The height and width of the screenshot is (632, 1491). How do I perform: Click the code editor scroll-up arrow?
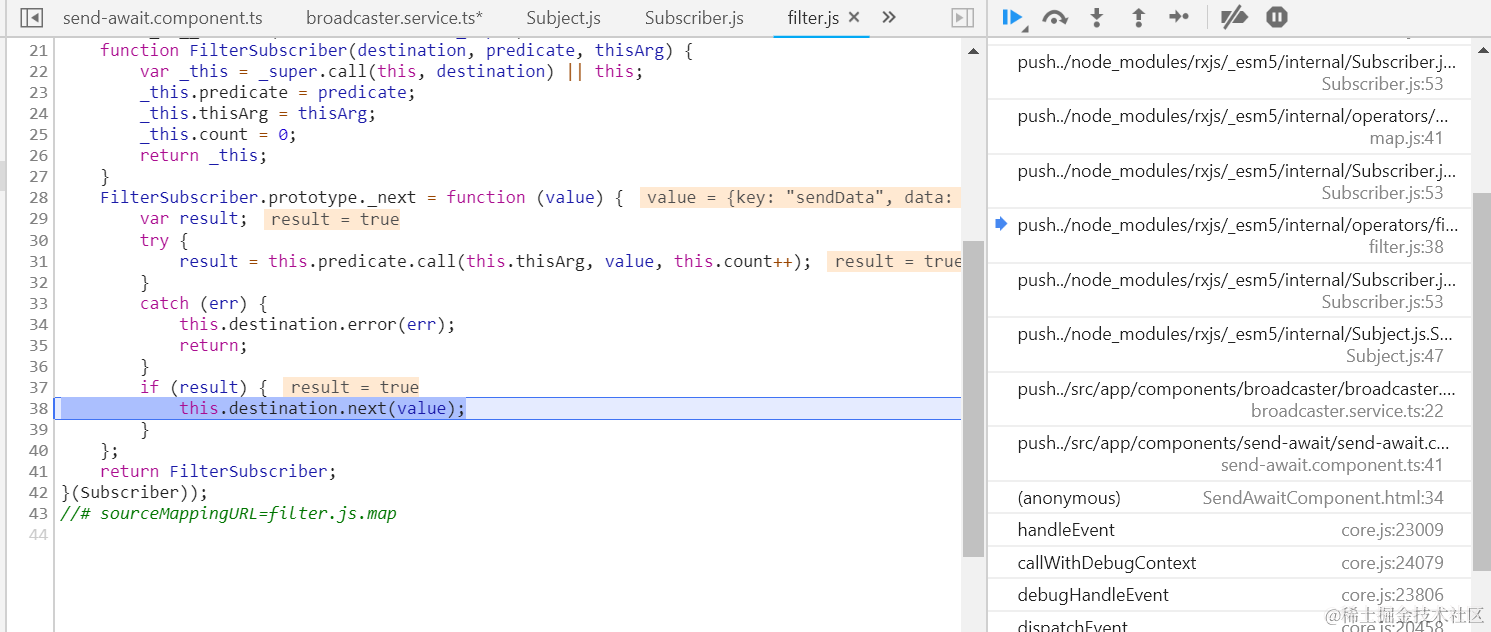973,53
